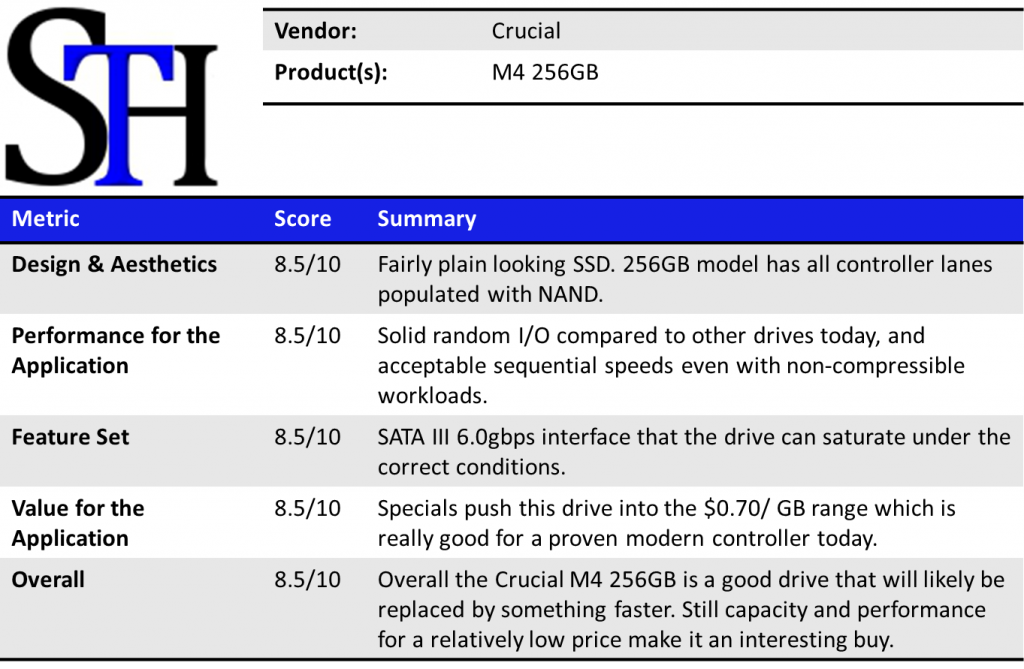1024x669 pixels.
Task: Click the Value for the Application score
Action: pyautogui.click(x=307, y=509)
